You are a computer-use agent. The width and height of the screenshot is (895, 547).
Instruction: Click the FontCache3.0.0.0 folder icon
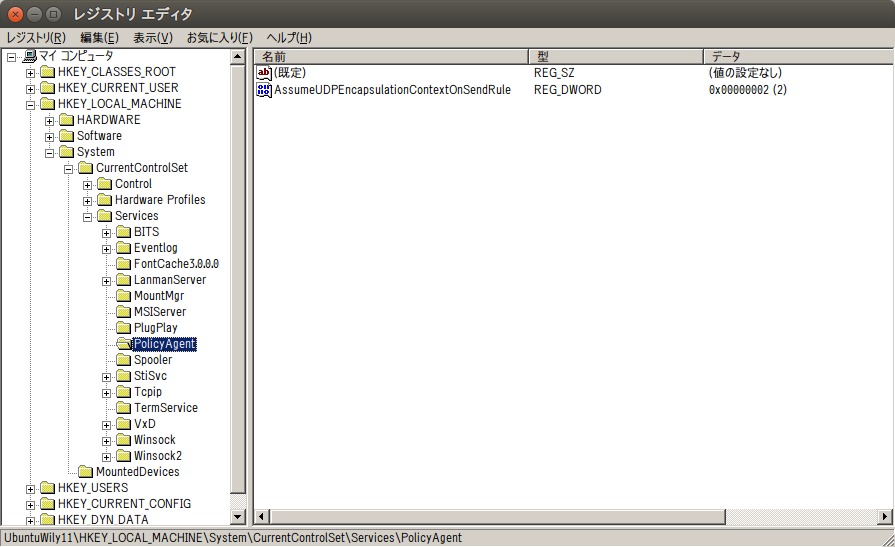coord(124,264)
